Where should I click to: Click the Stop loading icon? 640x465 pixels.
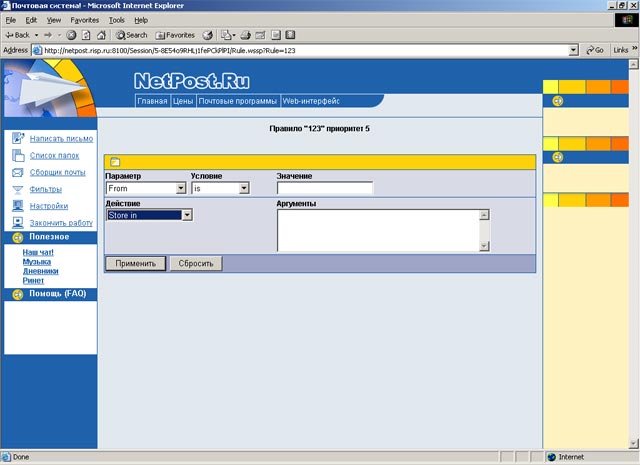71,35
